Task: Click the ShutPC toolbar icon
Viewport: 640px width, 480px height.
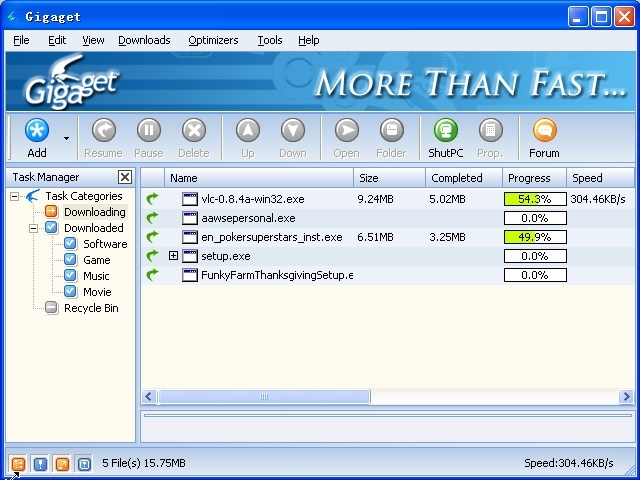Action: 446,131
